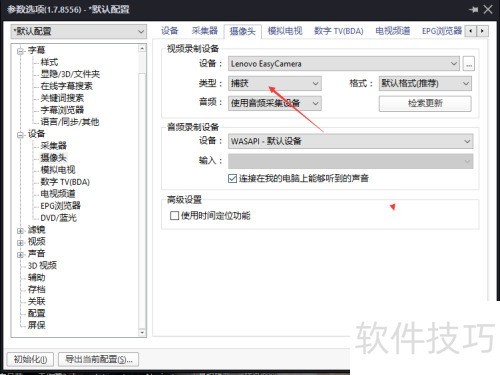
Task: Click the ellipsis button beside video device
Action: pos(469,63)
